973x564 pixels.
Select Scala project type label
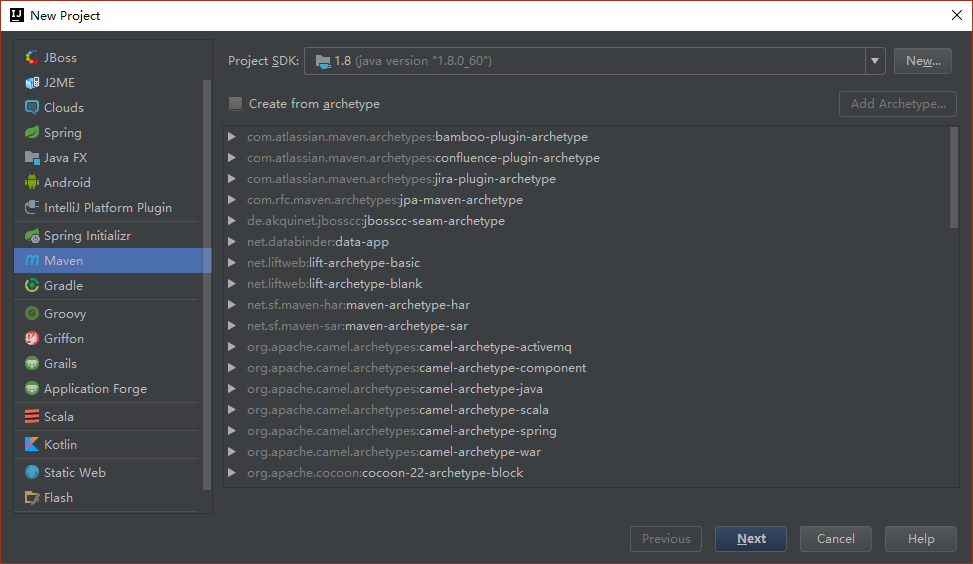click(x=58, y=416)
